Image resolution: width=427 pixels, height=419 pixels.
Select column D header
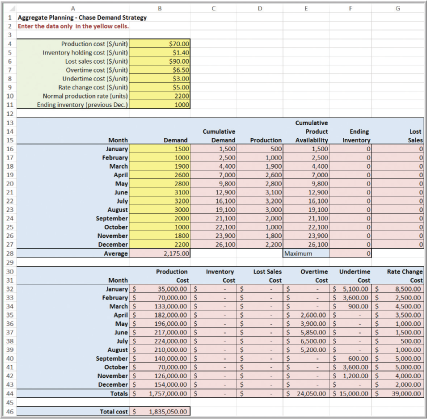pos(260,8)
